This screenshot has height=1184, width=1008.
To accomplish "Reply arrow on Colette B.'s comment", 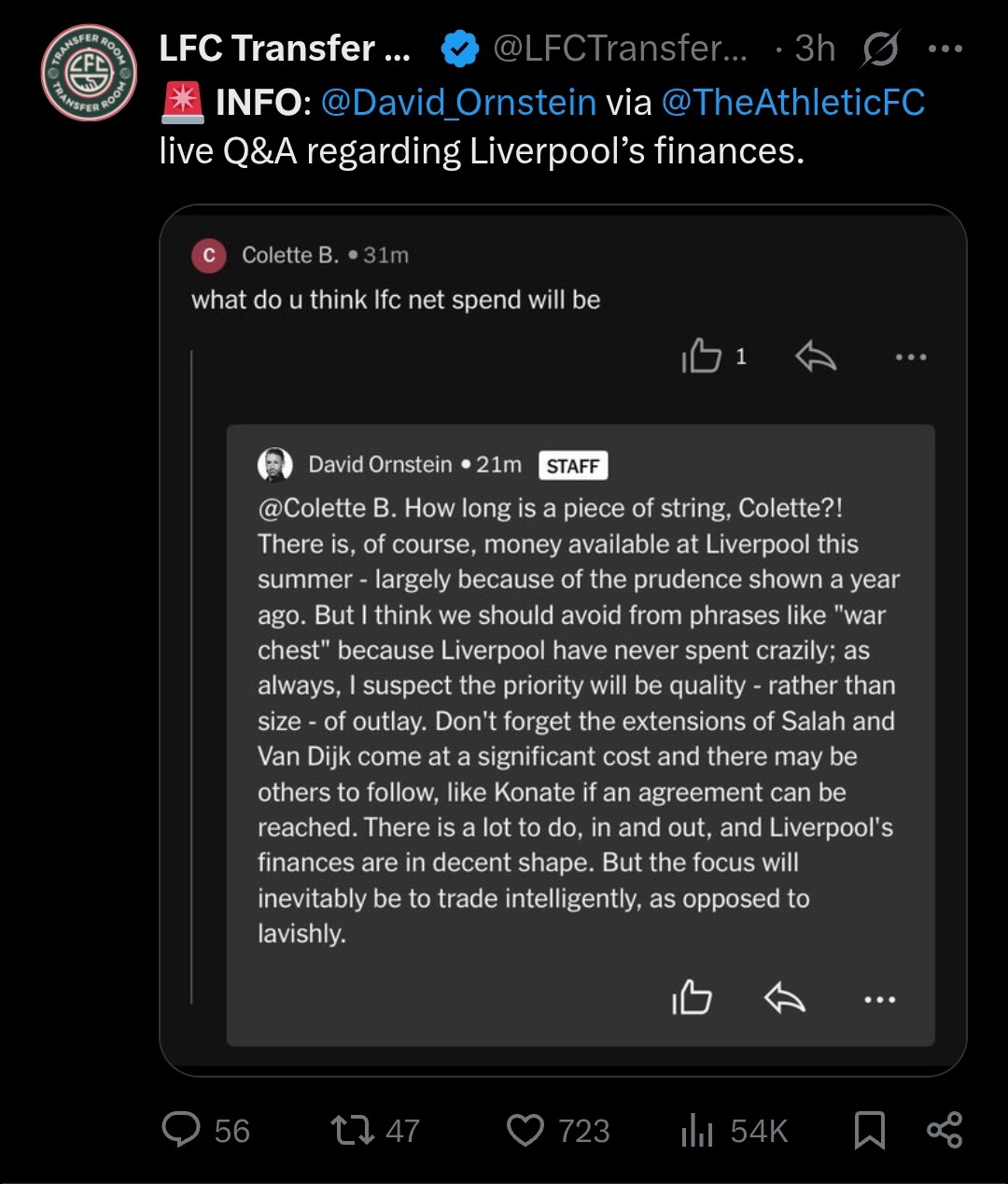I will (x=816, y=356).
